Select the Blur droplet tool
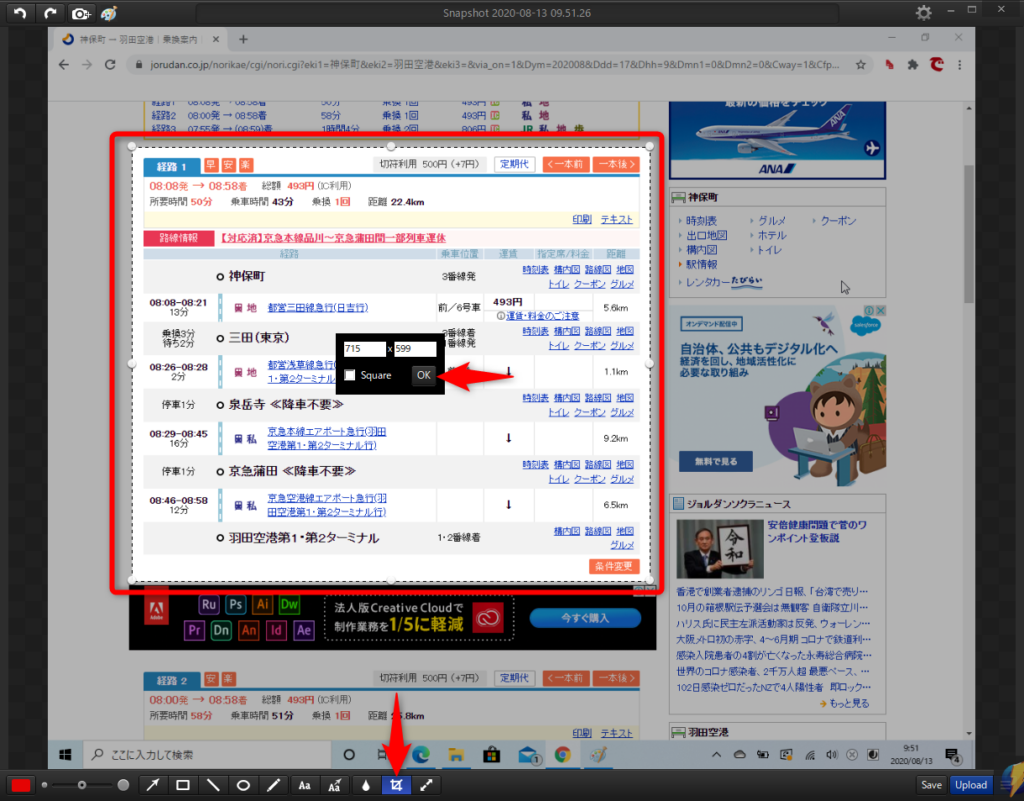The image size is (1024, 801). [365, 785]
